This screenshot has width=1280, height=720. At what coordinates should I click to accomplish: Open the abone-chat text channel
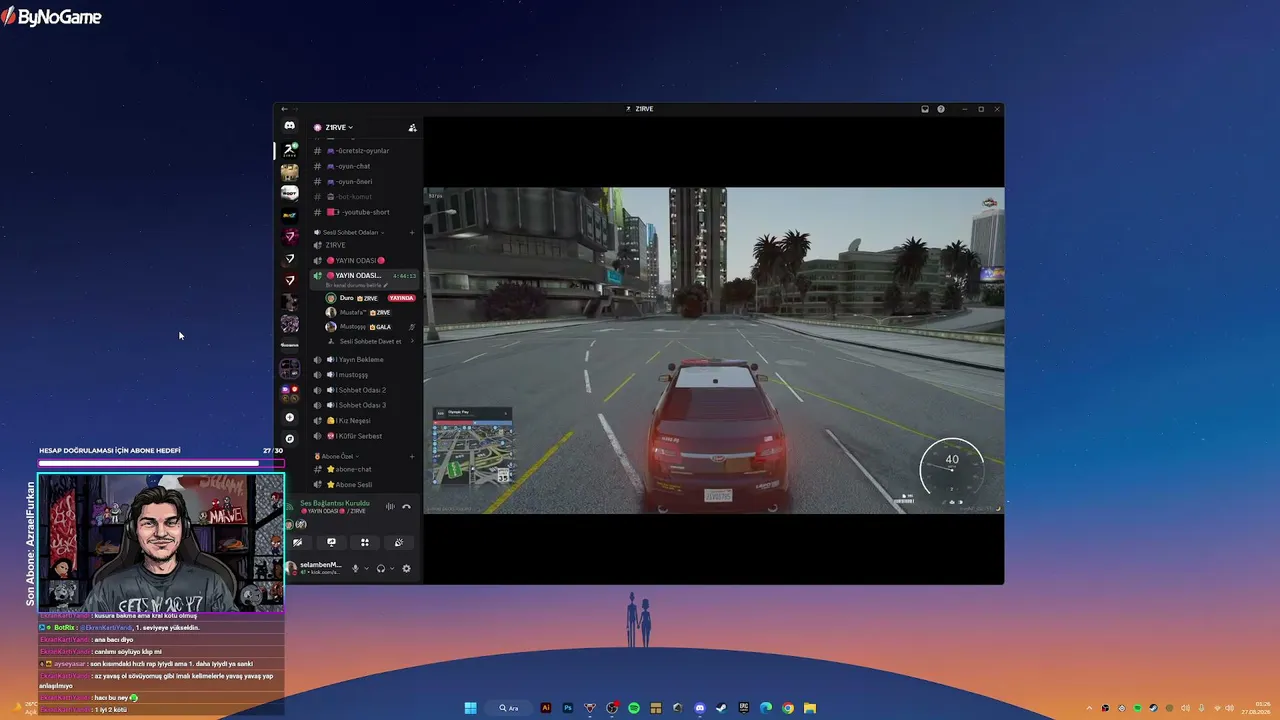click(365, 469)
